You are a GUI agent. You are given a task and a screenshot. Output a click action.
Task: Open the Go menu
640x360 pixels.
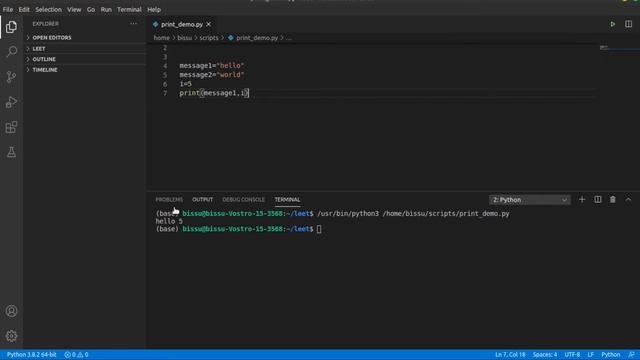[x=91, y=9]
